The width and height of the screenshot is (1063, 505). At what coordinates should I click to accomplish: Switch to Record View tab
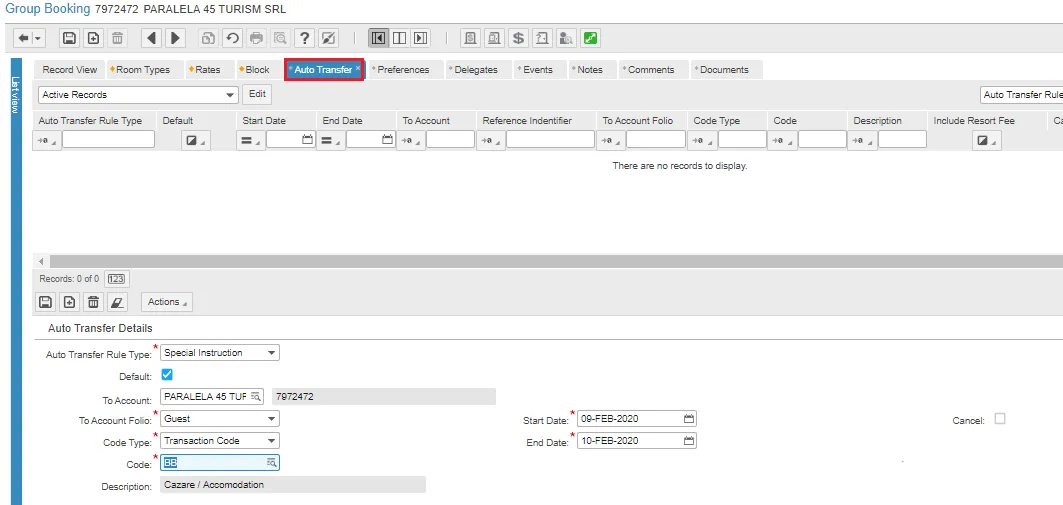[70, 70]
